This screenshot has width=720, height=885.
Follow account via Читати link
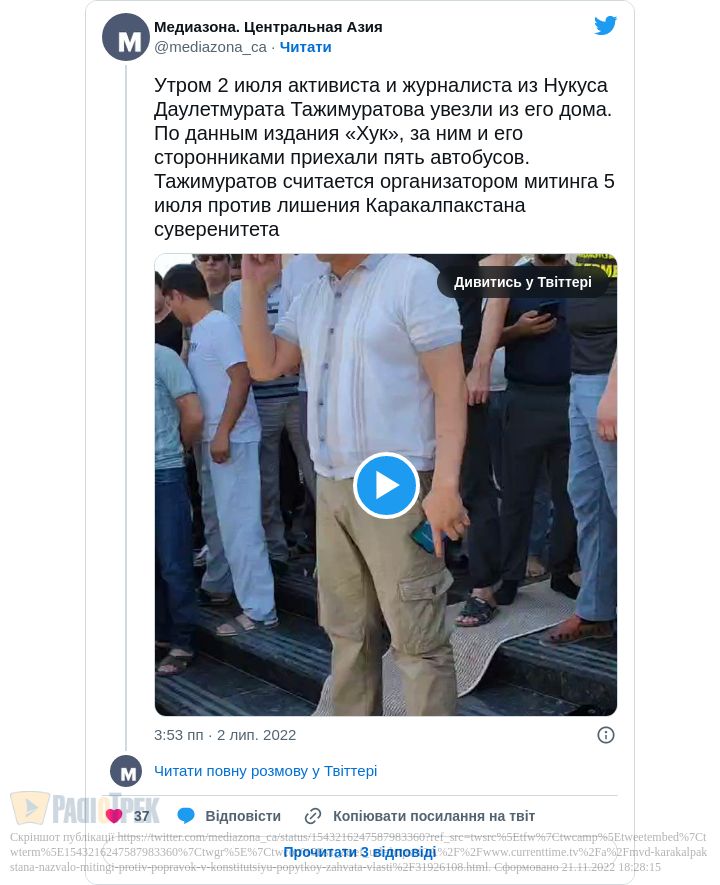[305, 47]
